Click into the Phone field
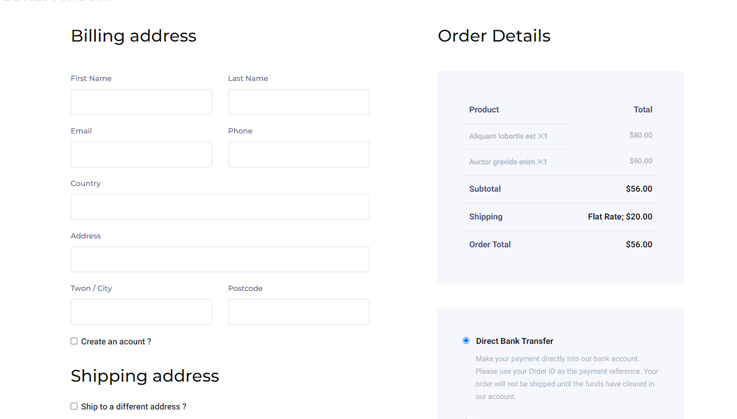 (298, 154)
